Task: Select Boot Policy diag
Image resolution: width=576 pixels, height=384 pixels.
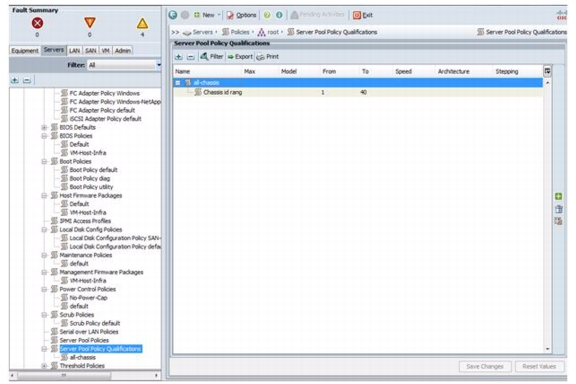Action: 90,179
